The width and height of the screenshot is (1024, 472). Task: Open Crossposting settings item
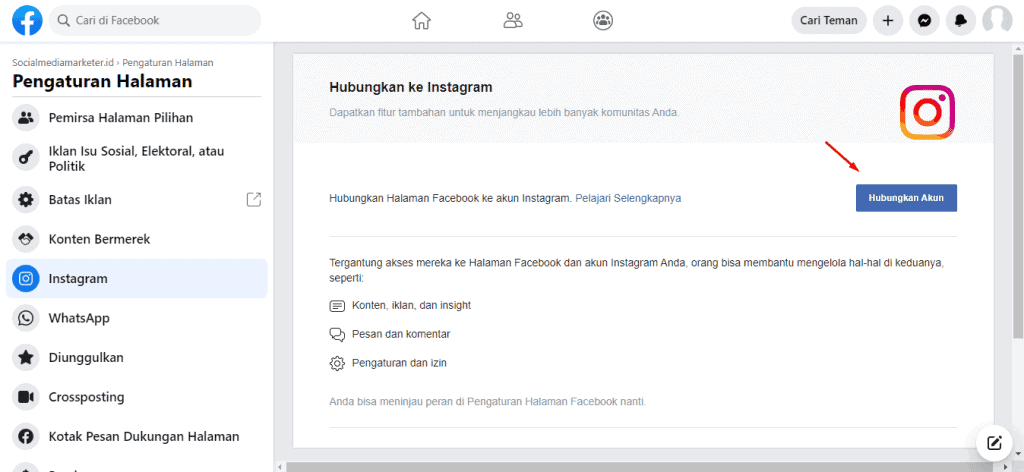[x=136, y=397]
